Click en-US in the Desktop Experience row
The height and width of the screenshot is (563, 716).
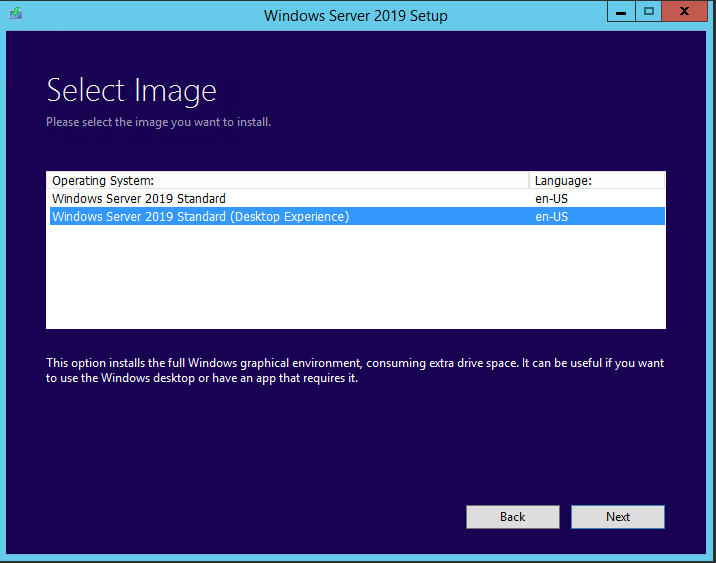coord(551,217)
